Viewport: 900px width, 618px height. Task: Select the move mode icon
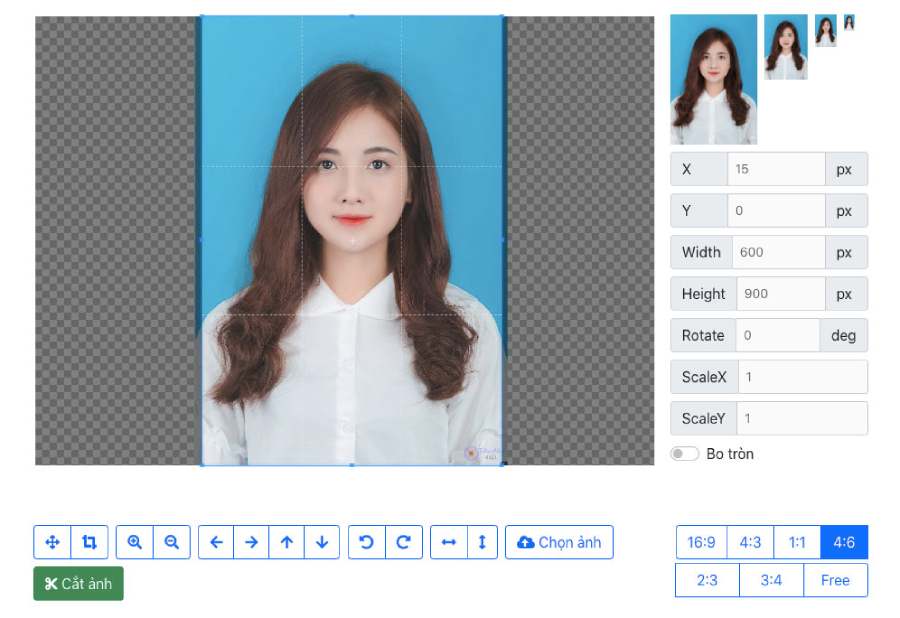click(x=52, y=542)
